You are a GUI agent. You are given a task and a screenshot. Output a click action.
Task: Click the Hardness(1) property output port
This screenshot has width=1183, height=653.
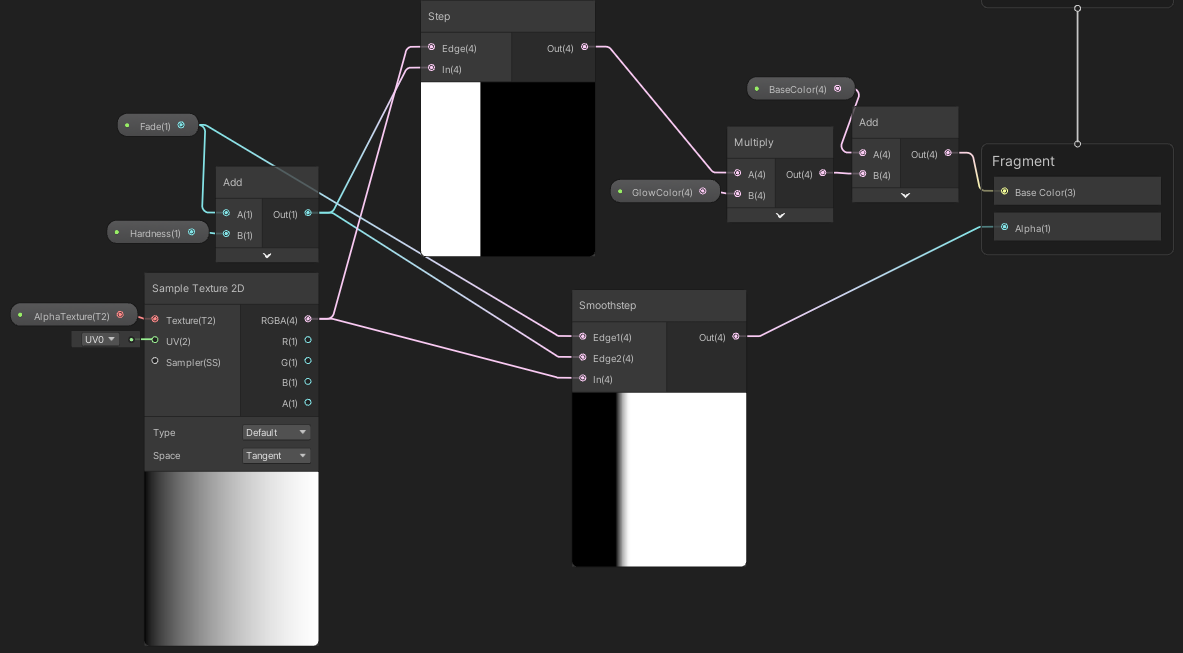[192, 232]
